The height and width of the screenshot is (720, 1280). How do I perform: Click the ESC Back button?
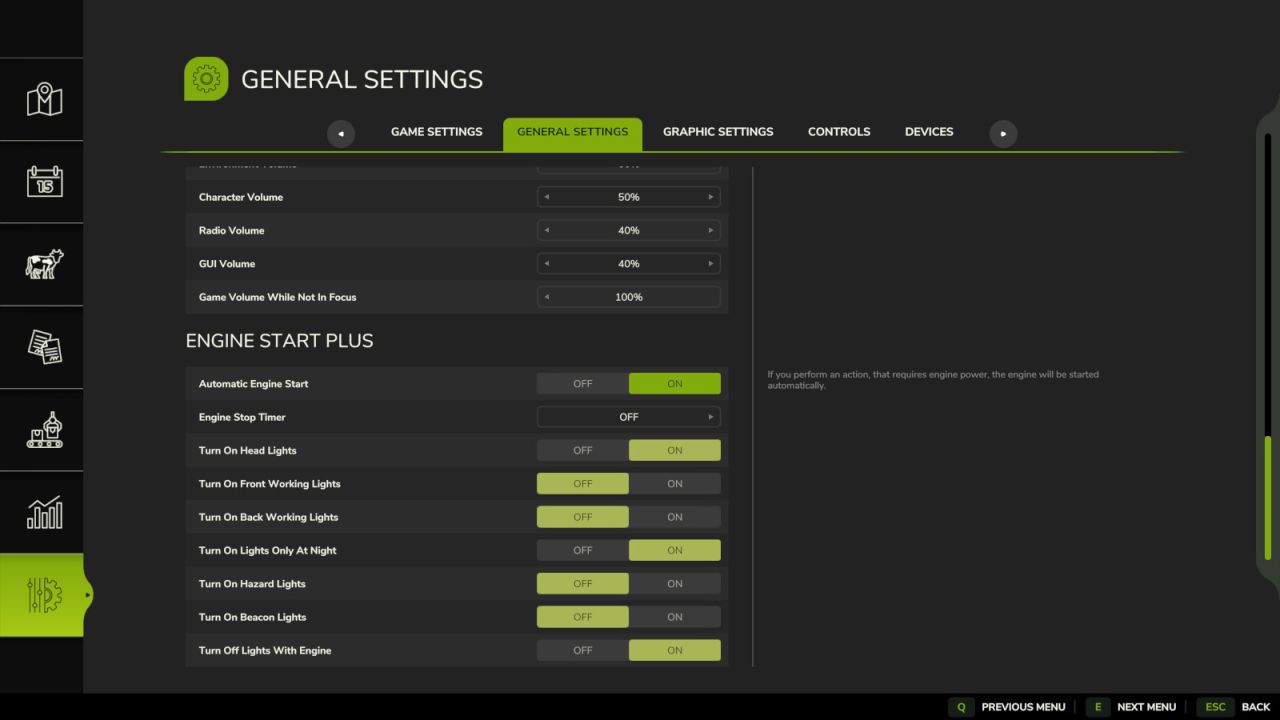1234,707
